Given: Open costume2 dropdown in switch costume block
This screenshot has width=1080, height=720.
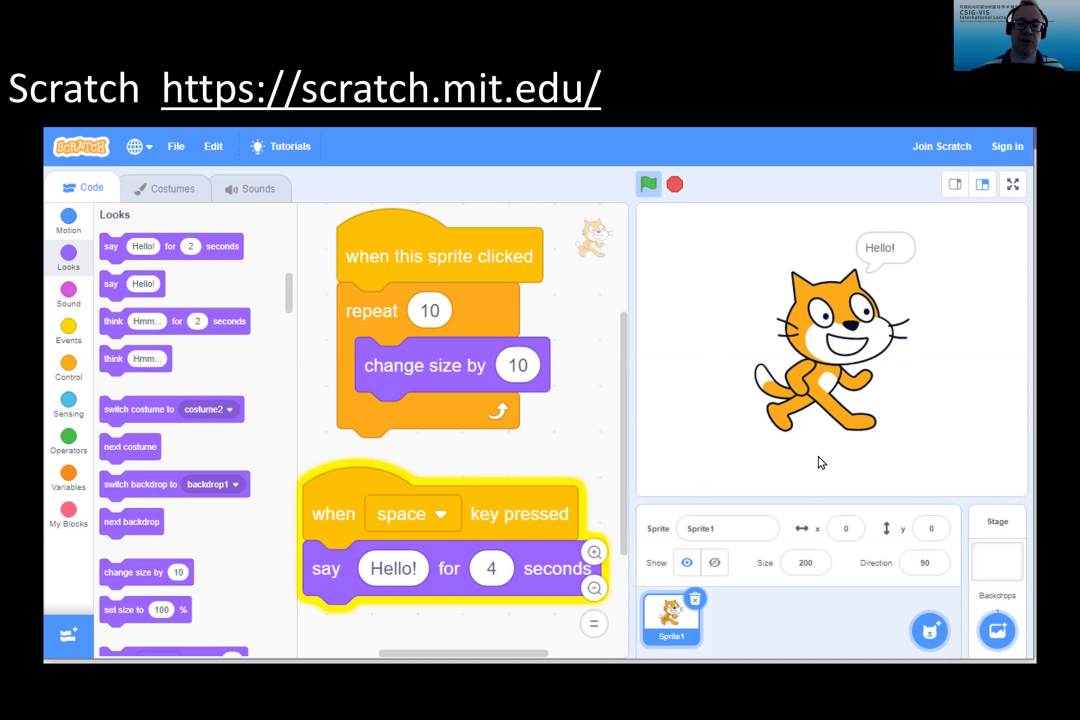Looking at the screenshot, I should click(x=209, y=409).
